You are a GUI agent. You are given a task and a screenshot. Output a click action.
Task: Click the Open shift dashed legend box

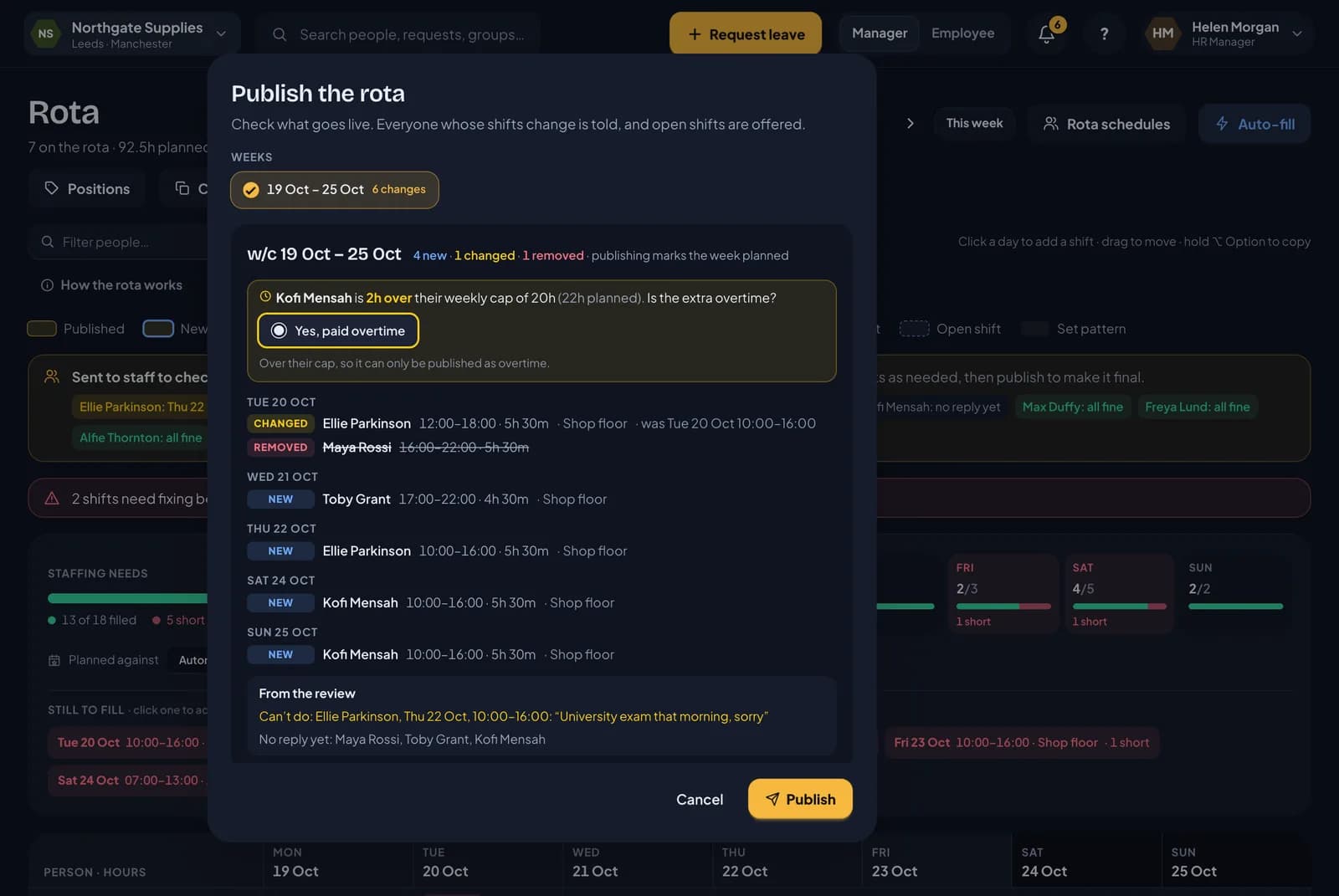[x=914, y=329]
